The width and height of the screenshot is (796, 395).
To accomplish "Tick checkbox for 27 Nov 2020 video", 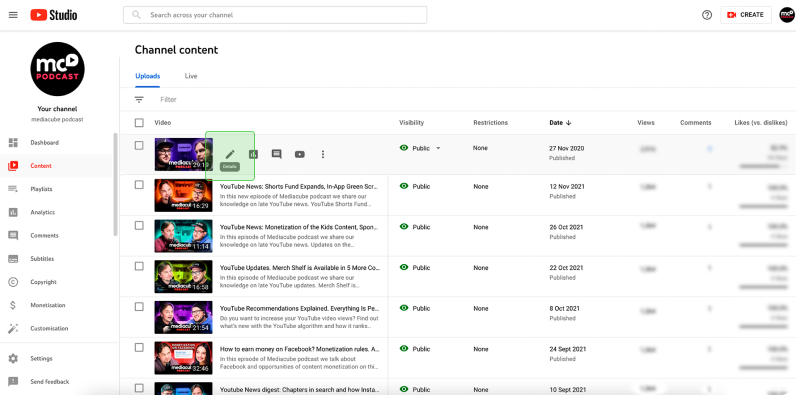I will tap(139, 145).
